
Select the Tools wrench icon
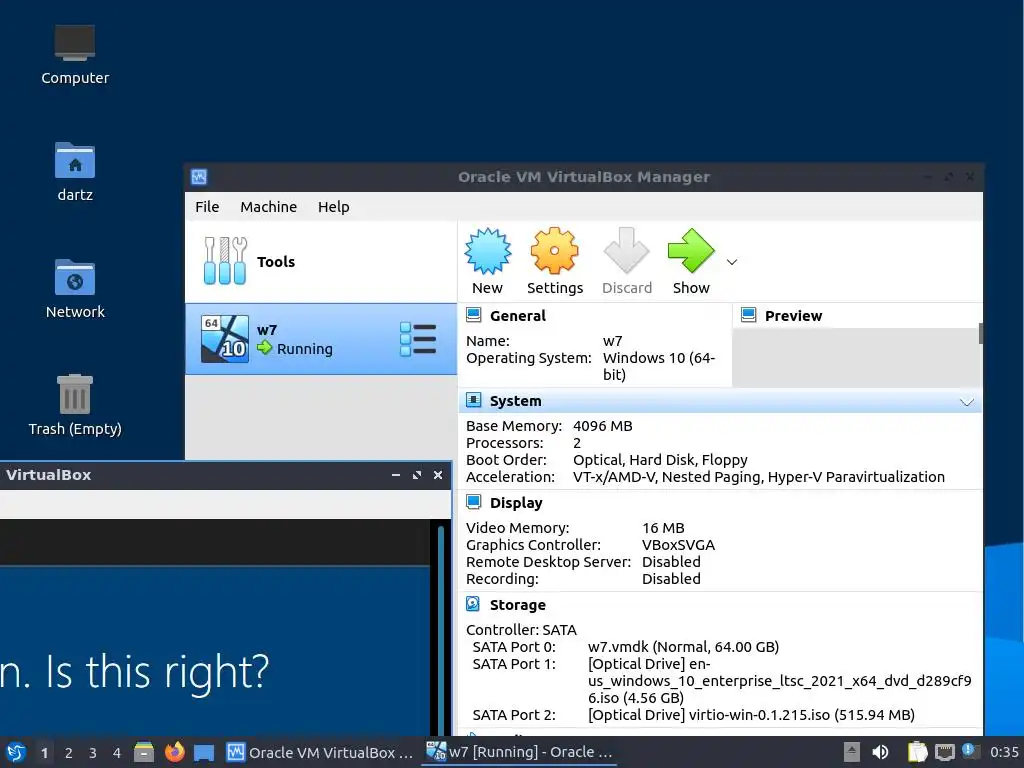click(225, 261)
